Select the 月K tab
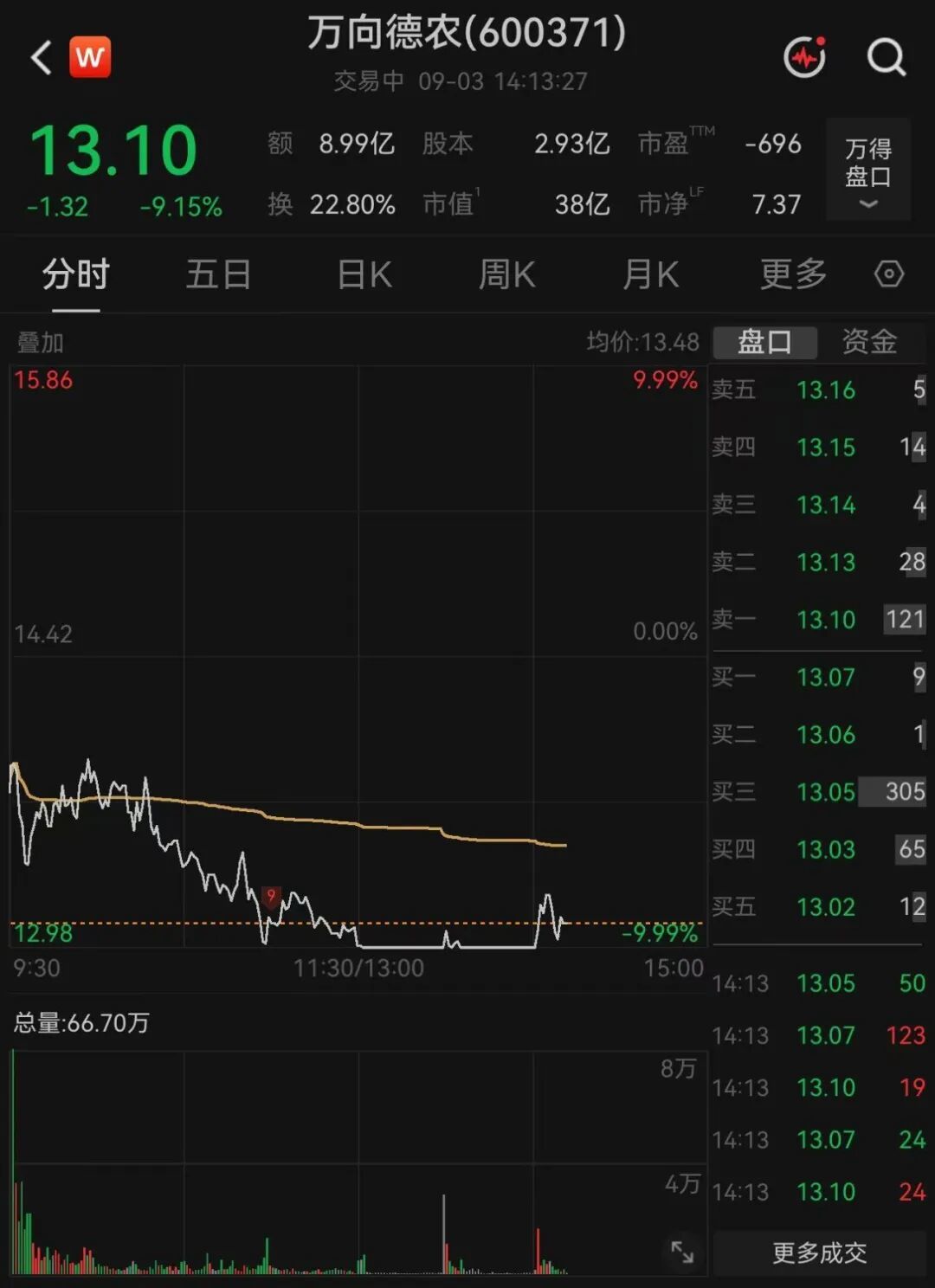Image resolution: width=935 pixels, height=1288 pixels. 651,274
